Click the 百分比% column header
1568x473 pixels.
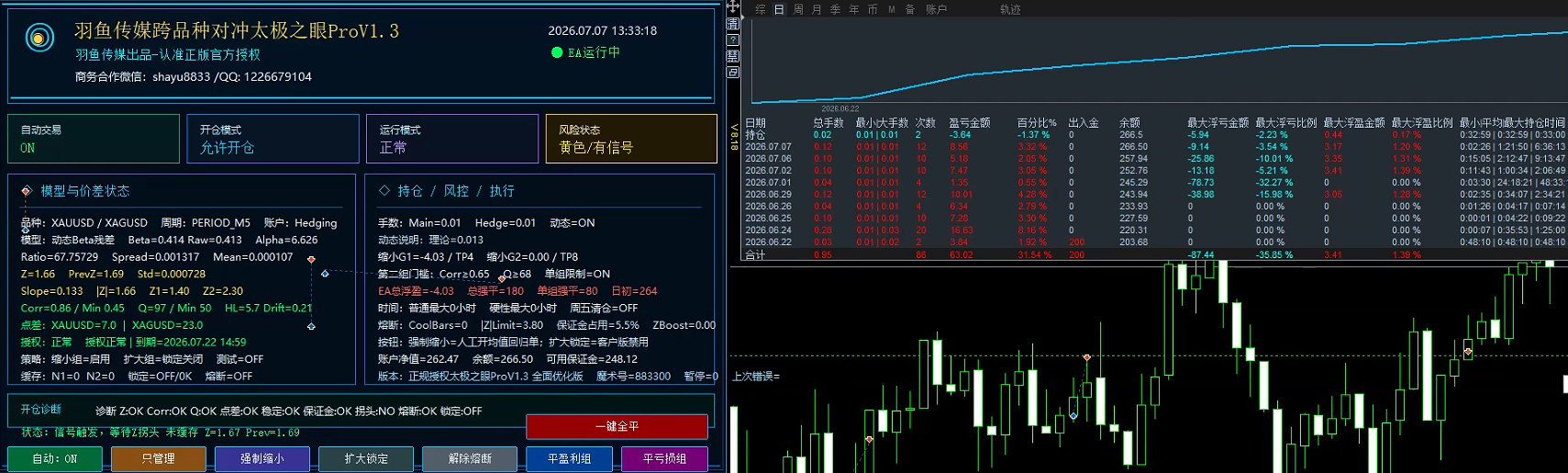pos(1036,122)
